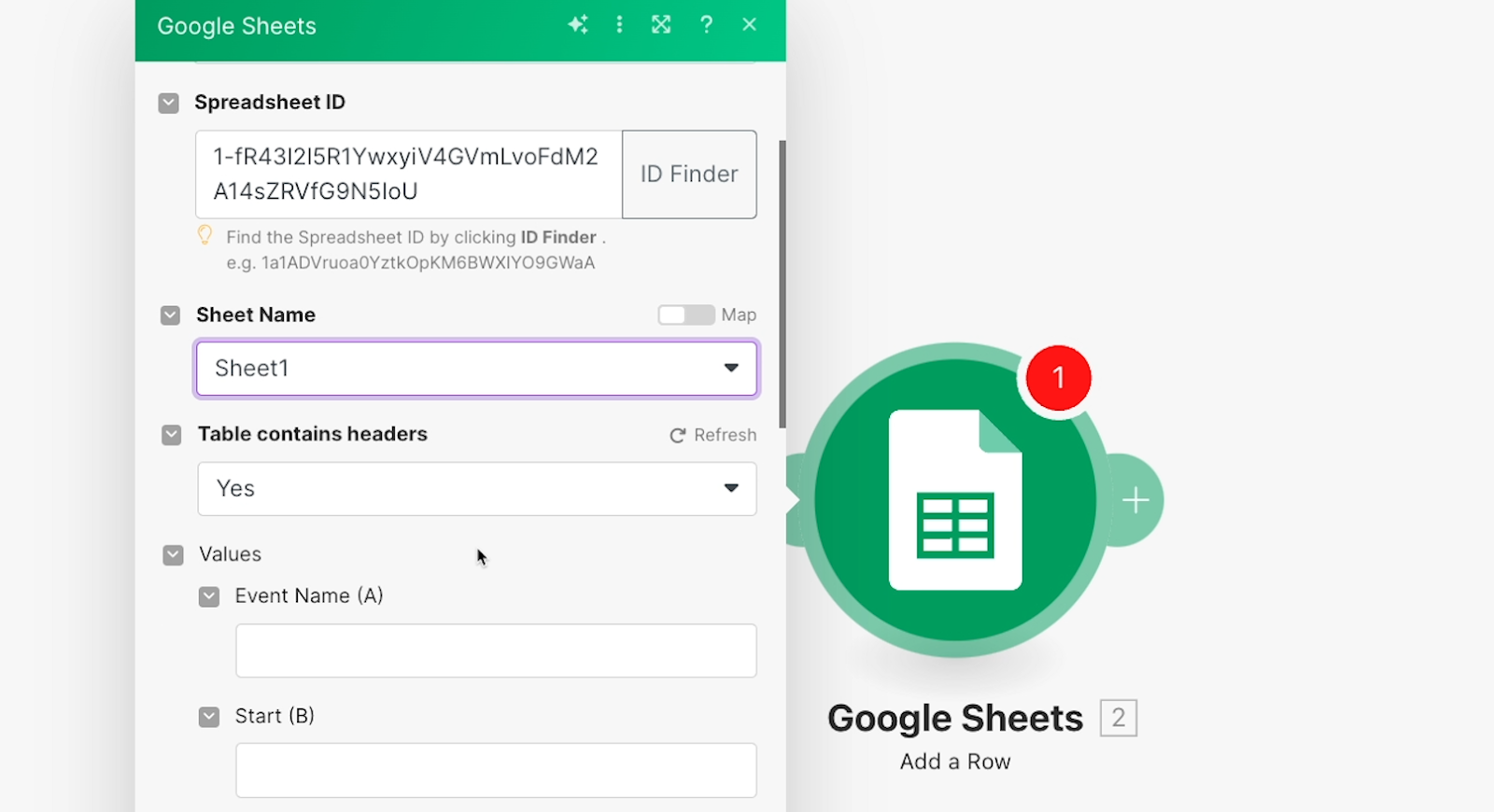Click the AI sparkle assistant icon
This screenshot has height=812, width=1494.
tap(578, 25)
